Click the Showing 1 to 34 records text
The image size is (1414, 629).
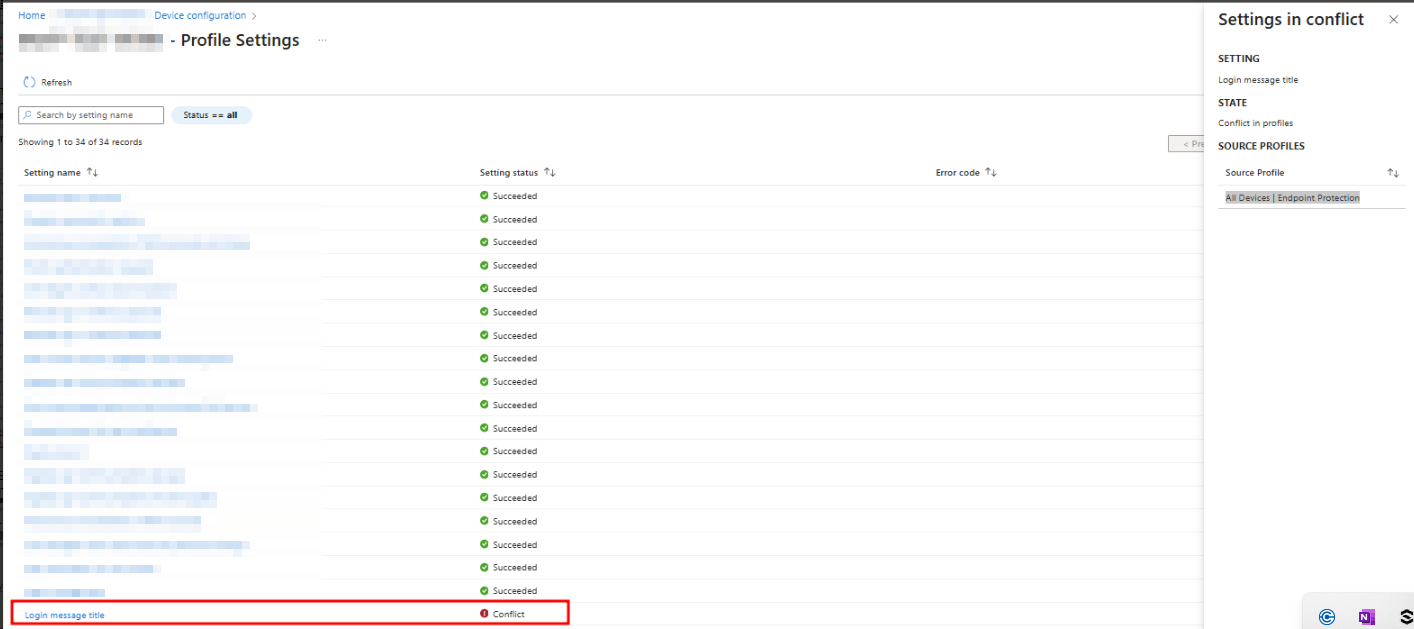pyautogui.click(x=80, y=142)
